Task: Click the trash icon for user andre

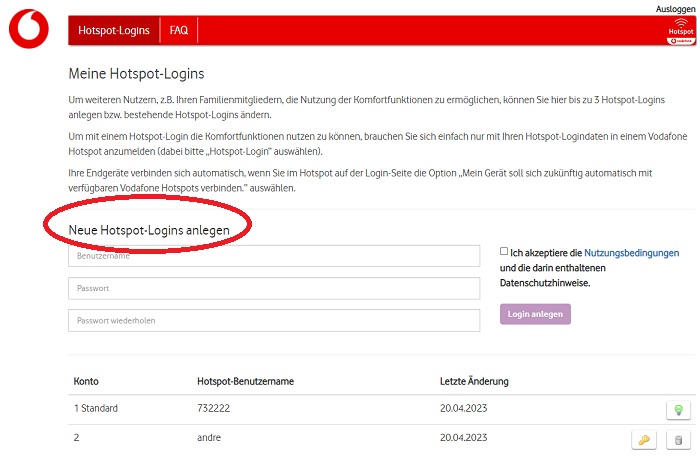Action: [x=678, y=440]
